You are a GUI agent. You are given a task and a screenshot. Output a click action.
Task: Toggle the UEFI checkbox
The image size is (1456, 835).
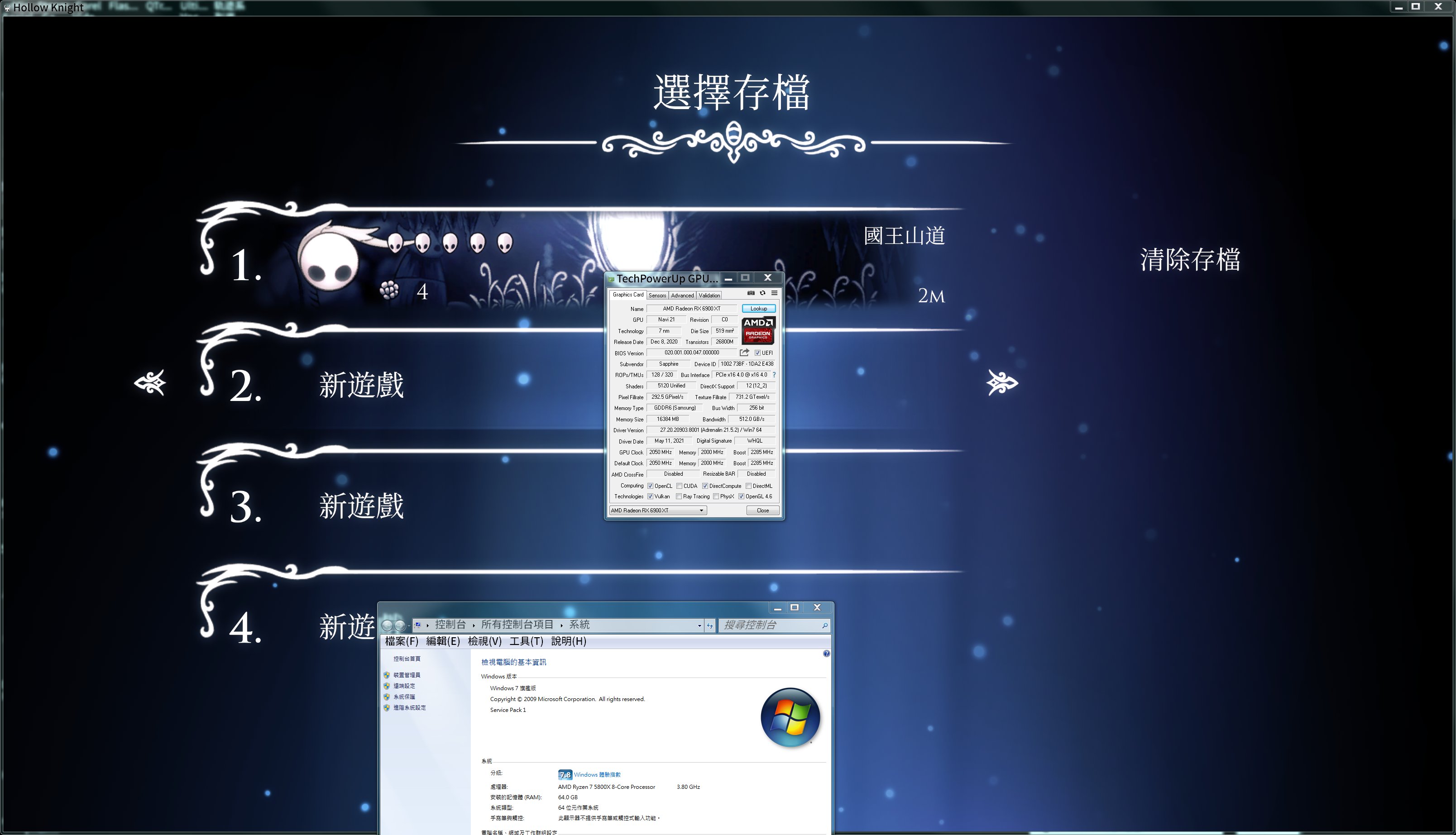(757, 353)
